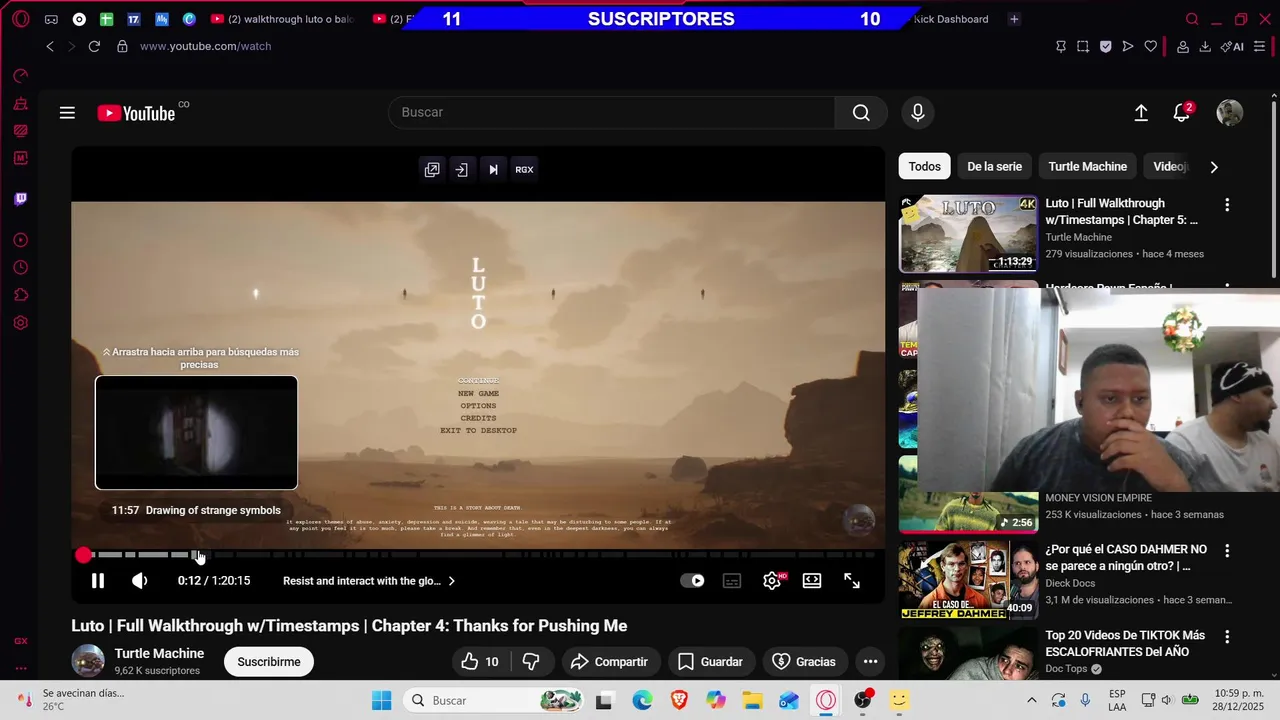Open the GX Corner gamepad tab icon
This screenshot has width=1280, height=720.
click(x=51, y=19)
